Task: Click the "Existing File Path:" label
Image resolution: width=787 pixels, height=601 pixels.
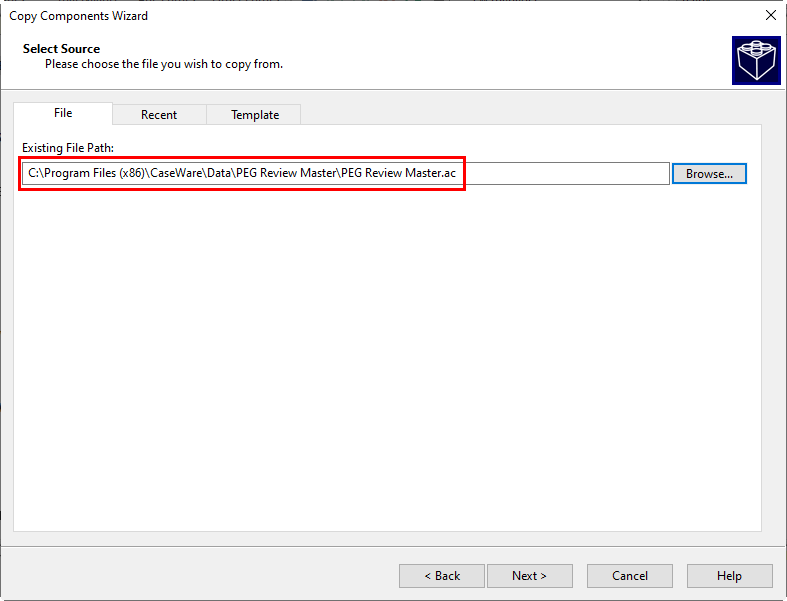Action: pyautogui.click(x=68, y=148)
